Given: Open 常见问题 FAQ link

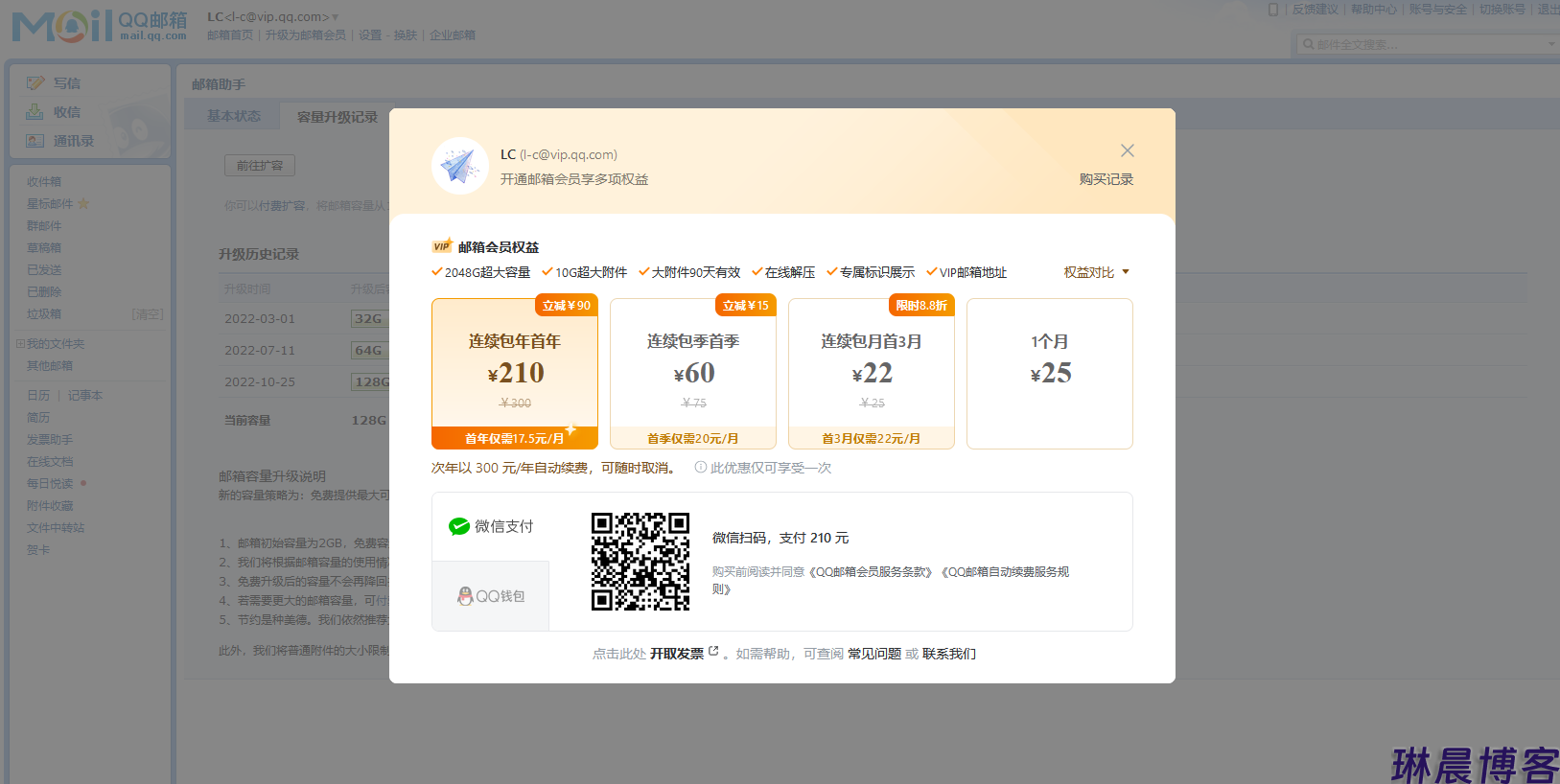Looking at the screenshot, I should coord(874,654).
